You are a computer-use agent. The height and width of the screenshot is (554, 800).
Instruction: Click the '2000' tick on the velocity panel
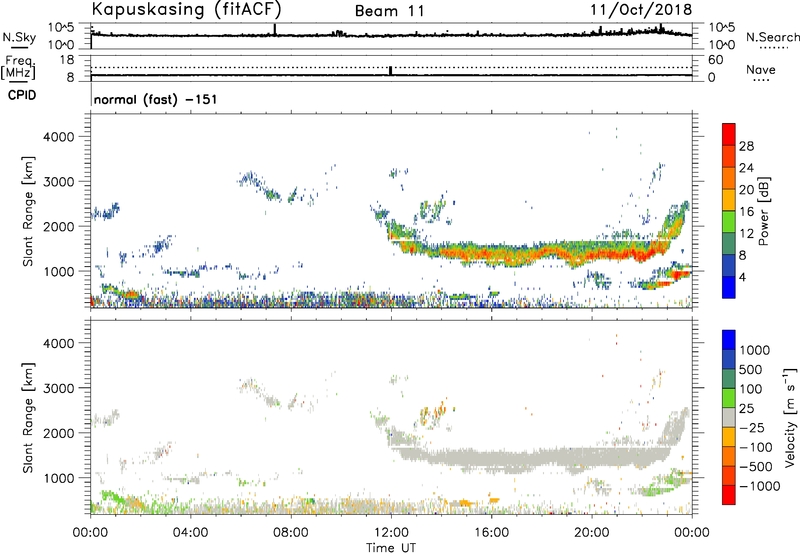click(58, 433)
